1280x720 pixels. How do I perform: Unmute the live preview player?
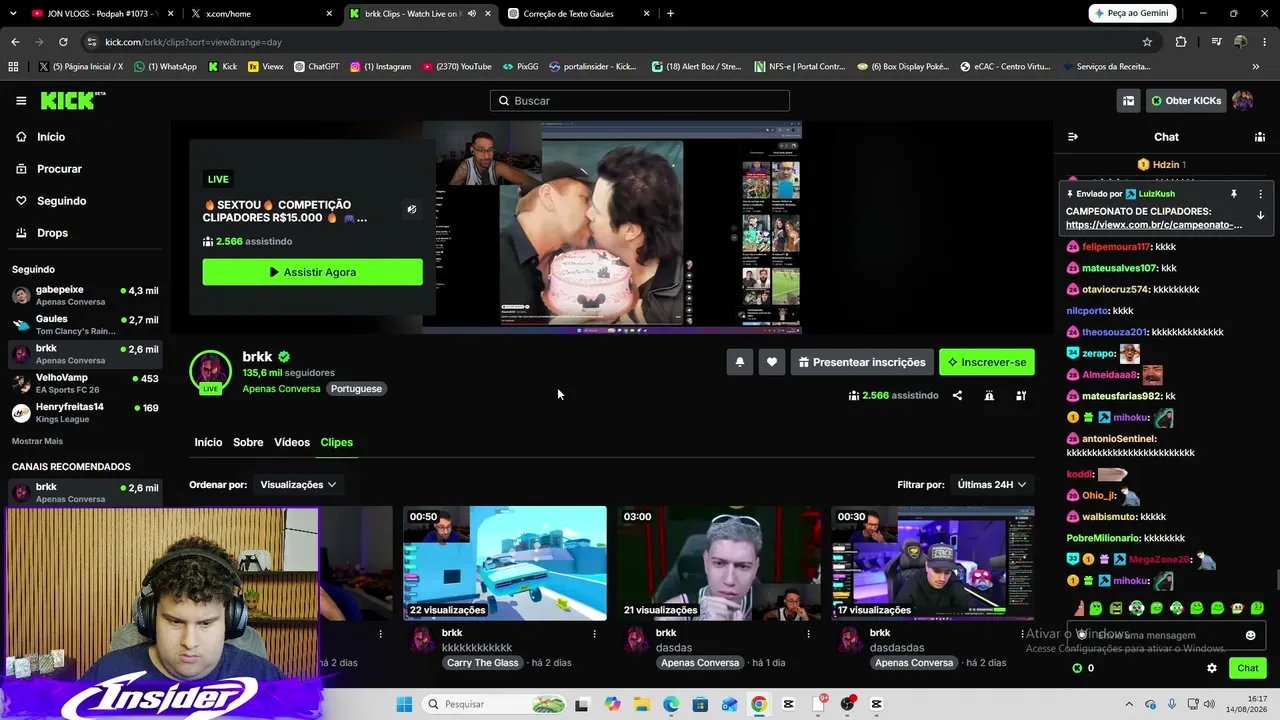411,209
